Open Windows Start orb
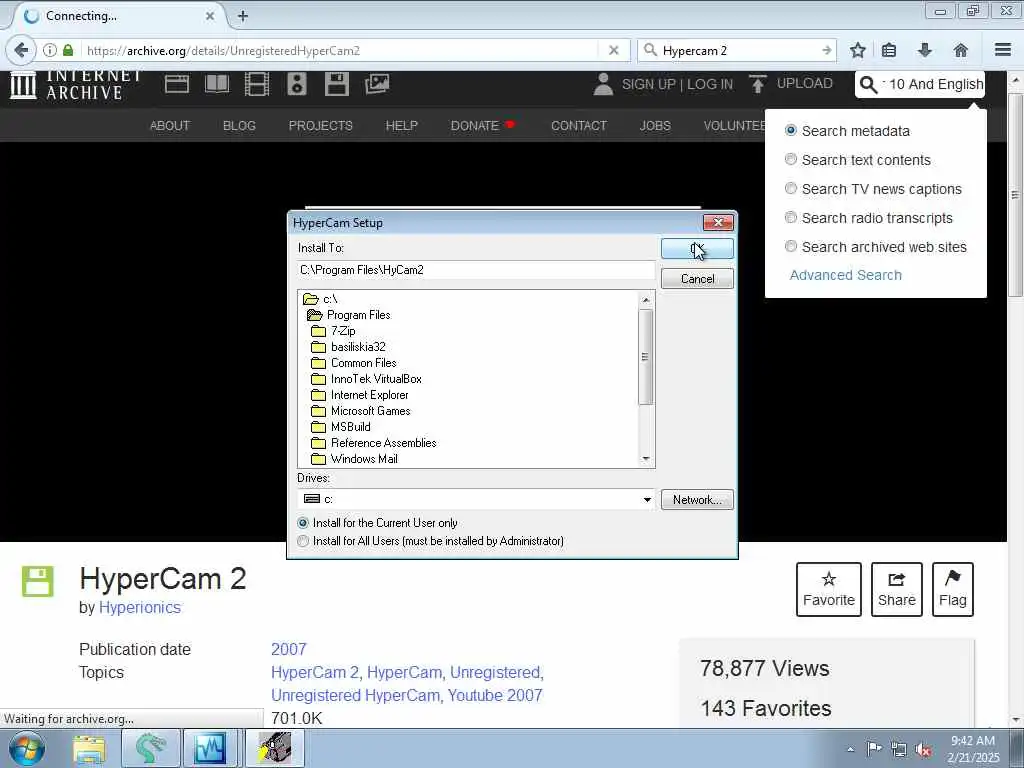The image size is (1024, 768). pyautogui.click(x=27, y=748)
